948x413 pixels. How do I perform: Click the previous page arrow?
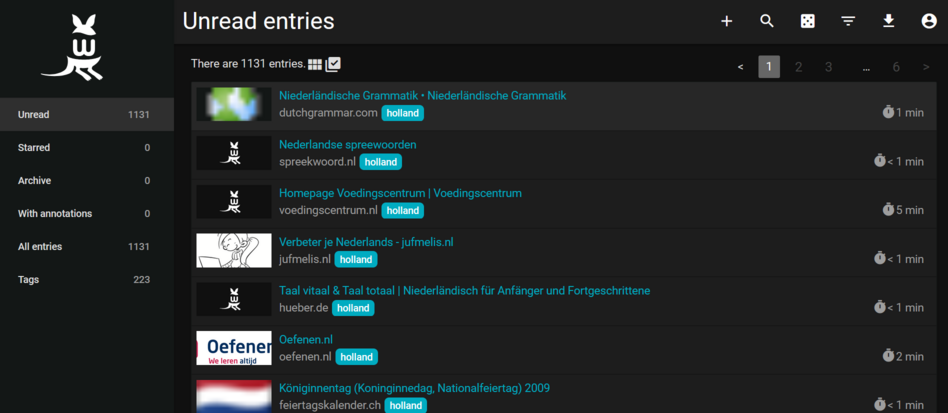741,67
